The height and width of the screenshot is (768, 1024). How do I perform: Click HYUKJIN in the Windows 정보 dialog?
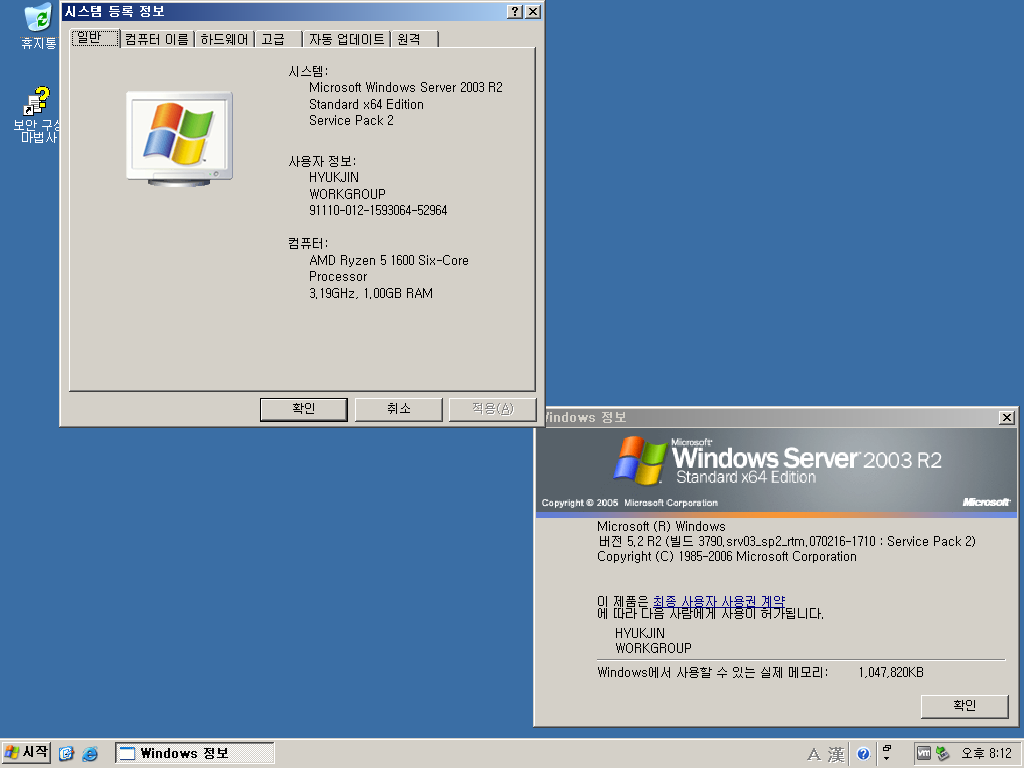tap(640, 633)
